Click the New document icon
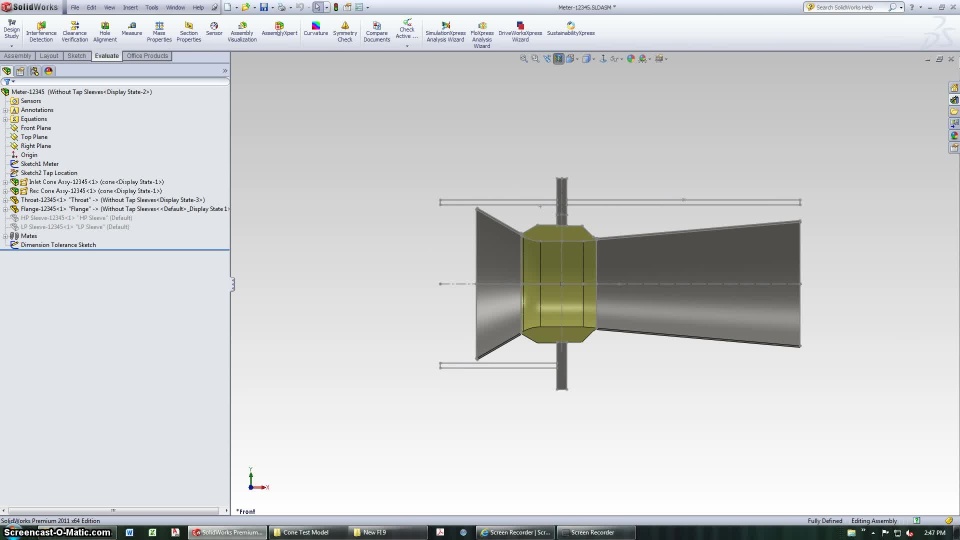The image size is (960, 540). (228, 7)
